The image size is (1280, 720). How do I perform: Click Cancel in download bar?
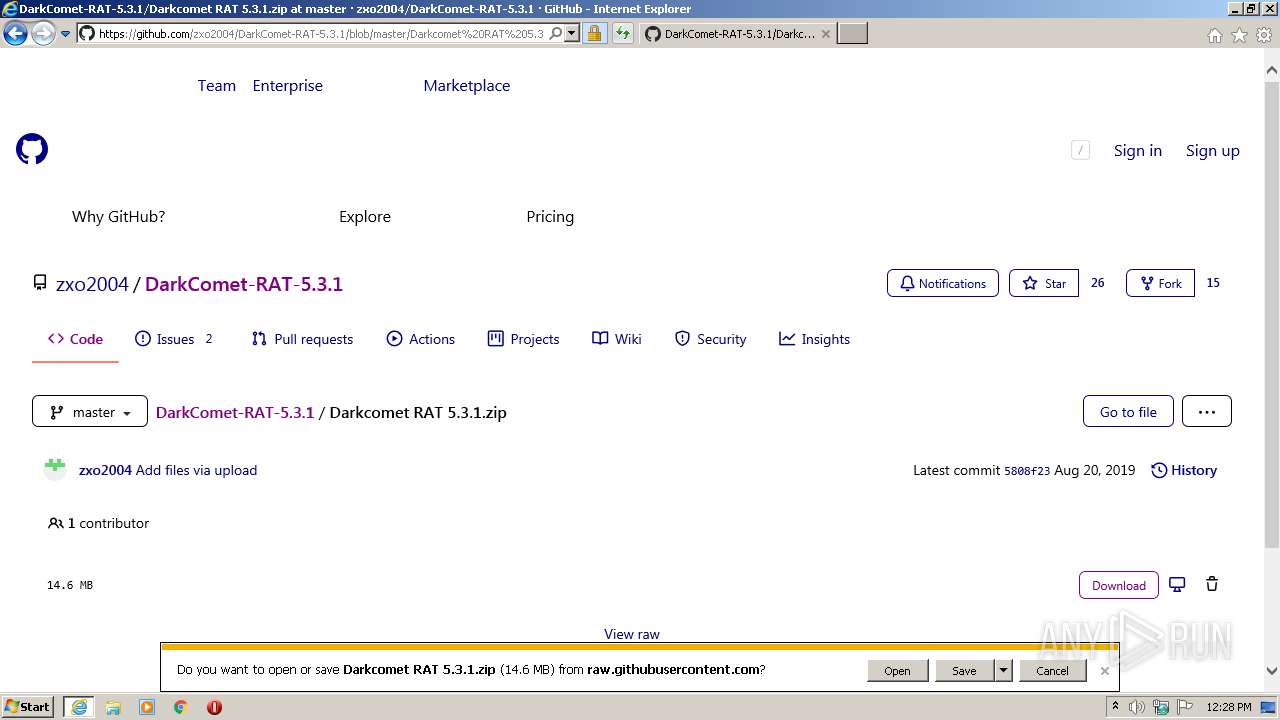click(x=1052, y=671)
